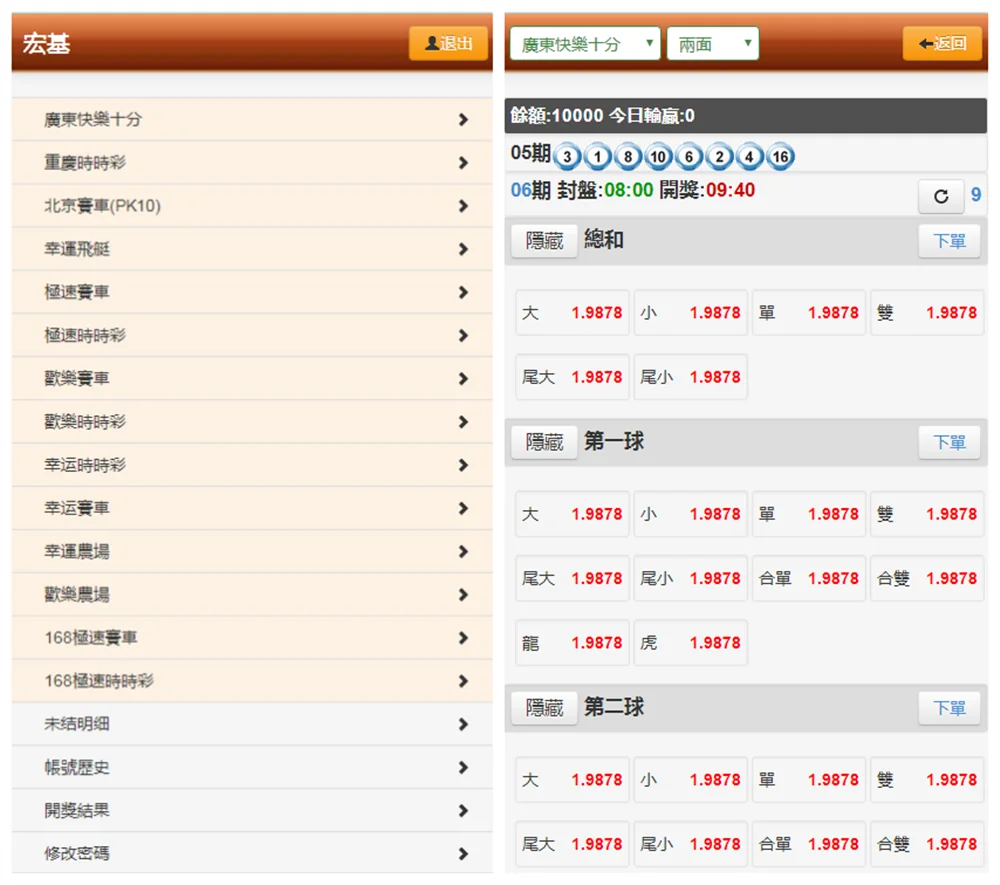
Task: Click the back arrow icon on 返回 button
Action: tap(925, 43)
